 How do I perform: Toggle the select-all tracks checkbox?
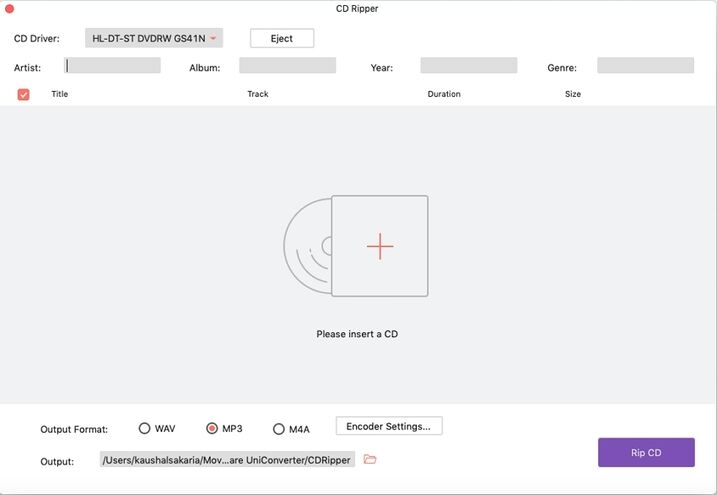pyautogui.click(x=23, y=94)
